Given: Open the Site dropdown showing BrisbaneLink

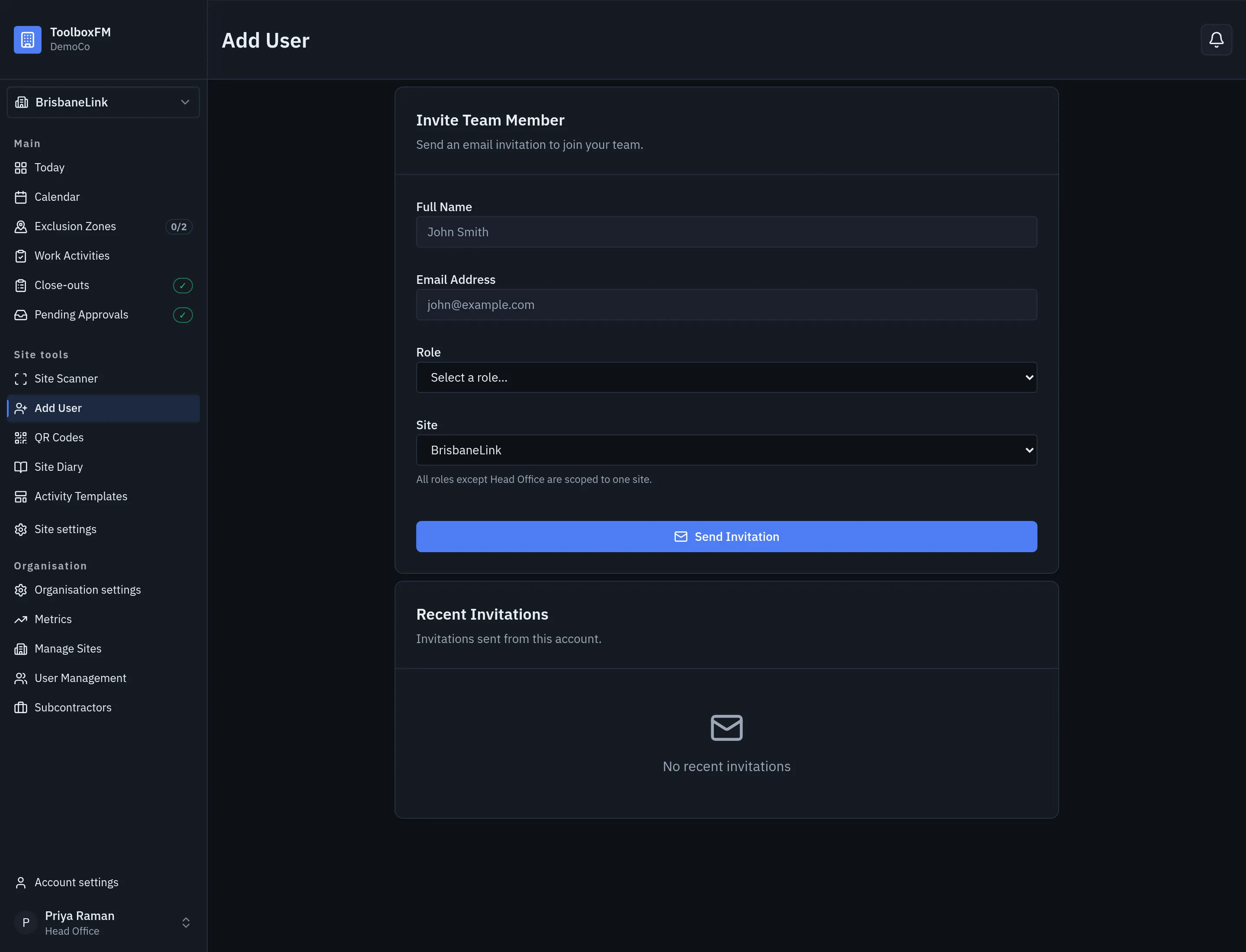Looking at the screenshot, I should click(726, 450).
